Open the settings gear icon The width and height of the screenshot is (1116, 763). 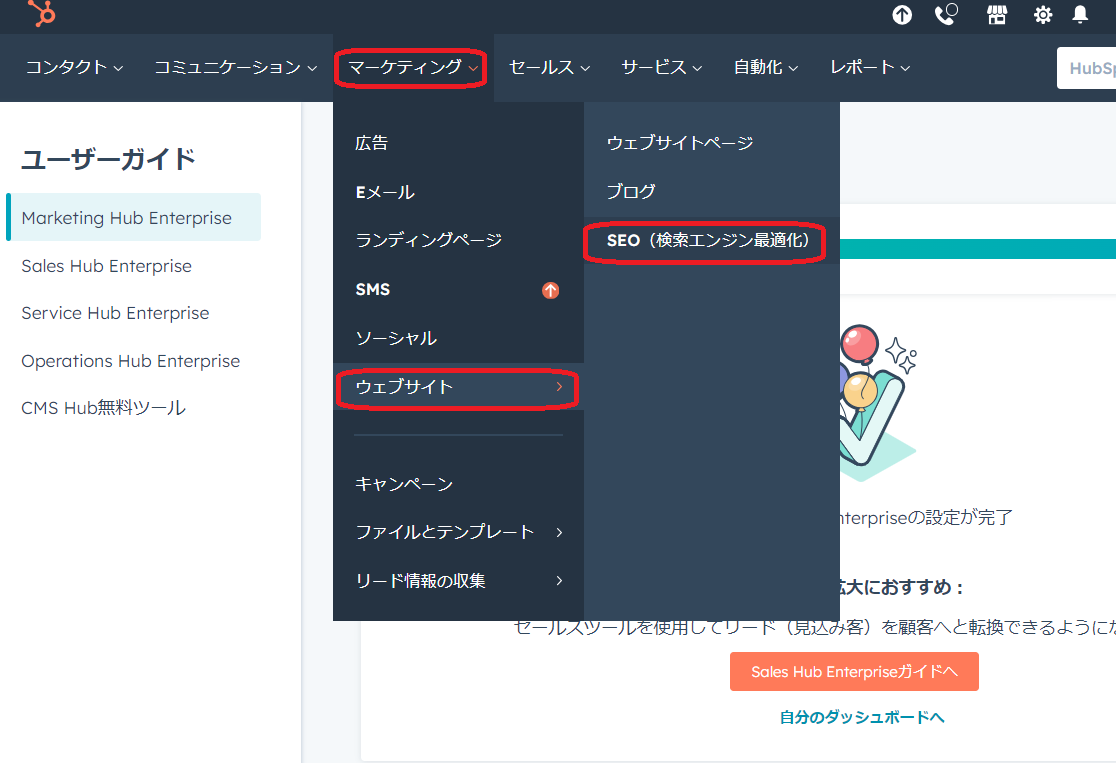point(1043,15)
